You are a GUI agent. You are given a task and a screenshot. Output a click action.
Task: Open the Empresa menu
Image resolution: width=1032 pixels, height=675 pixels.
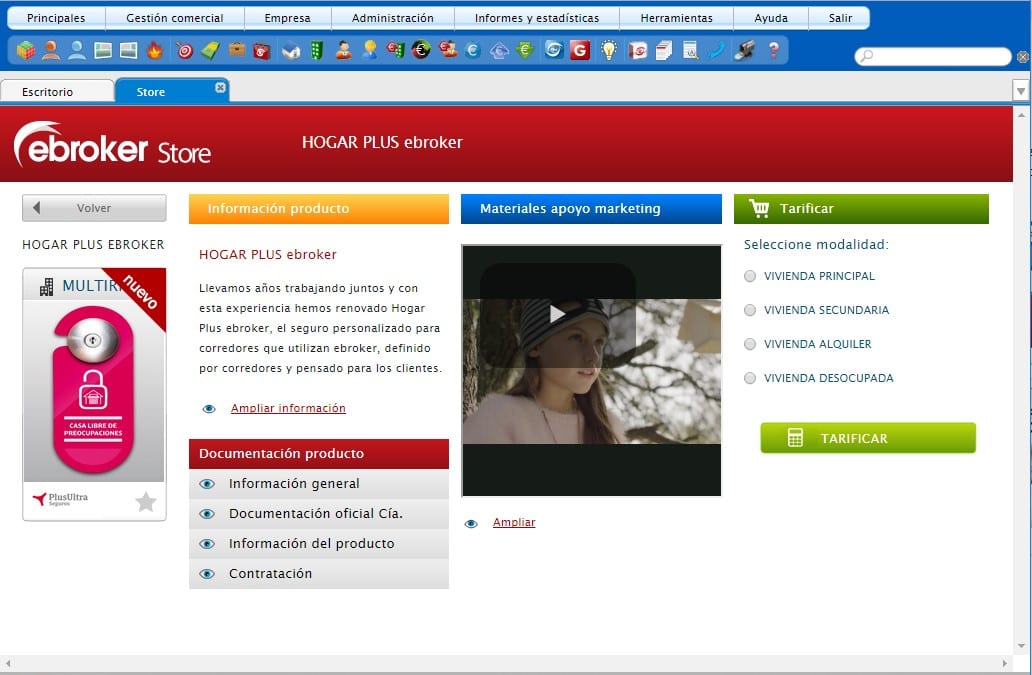click(x=288, y=18)
